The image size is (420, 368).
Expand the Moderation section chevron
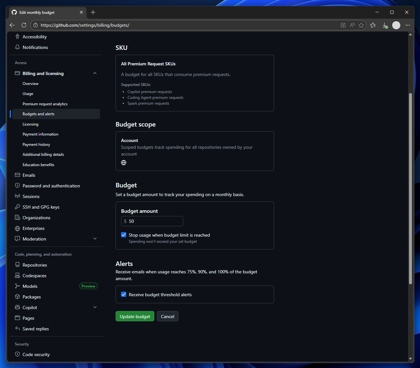pyautogui.click(x=95, y=239)
